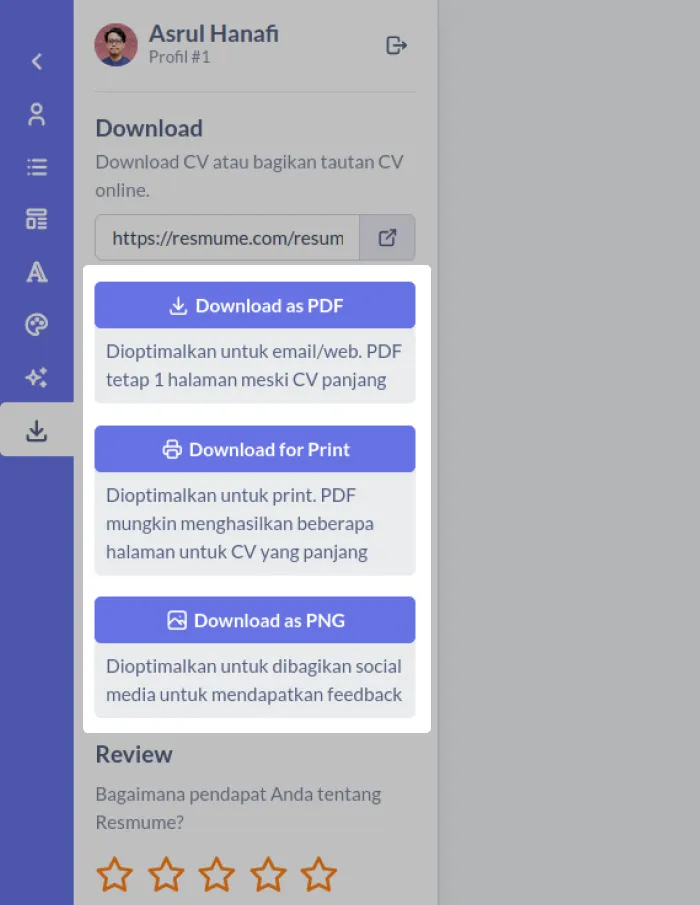700x905 pixels.
Task: Click the 'Review' heading
Action: pos(134,754)
